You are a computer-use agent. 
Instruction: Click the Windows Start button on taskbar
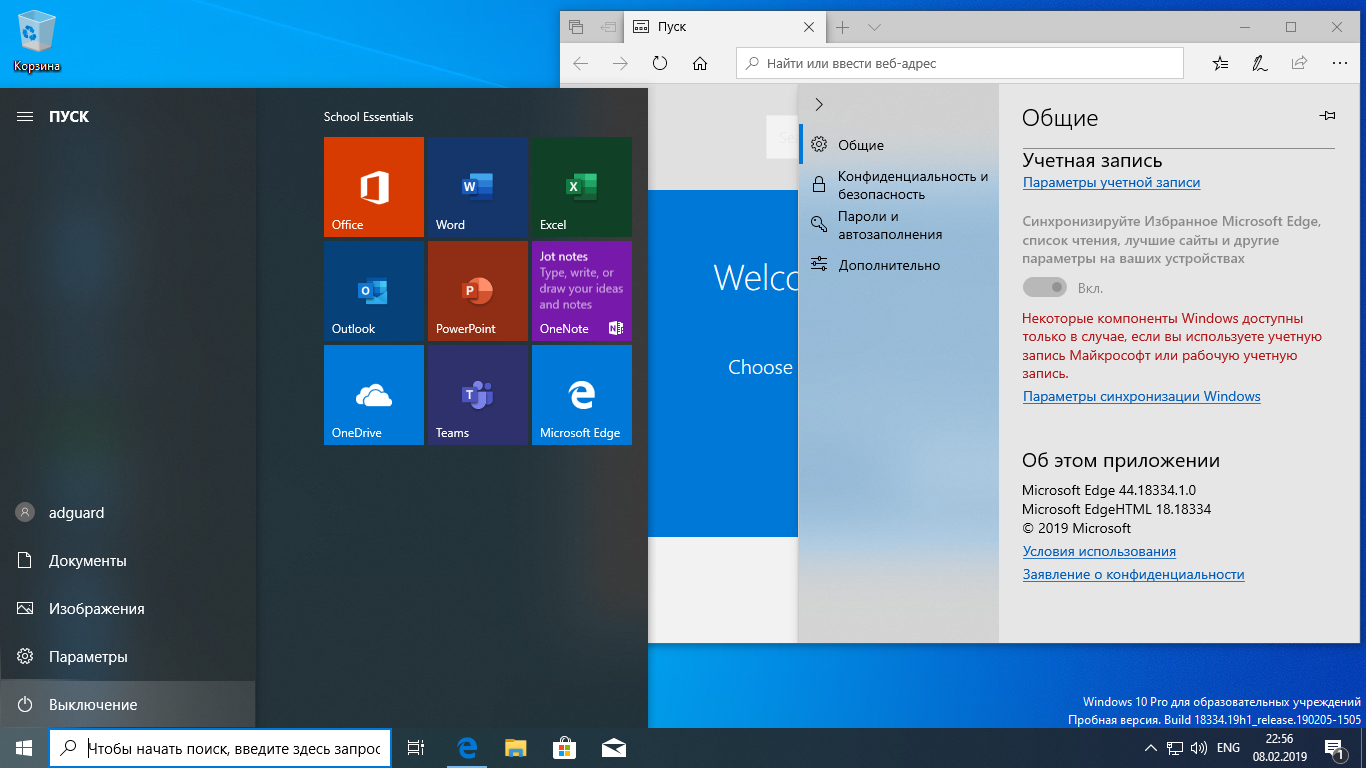pos(24,748)
